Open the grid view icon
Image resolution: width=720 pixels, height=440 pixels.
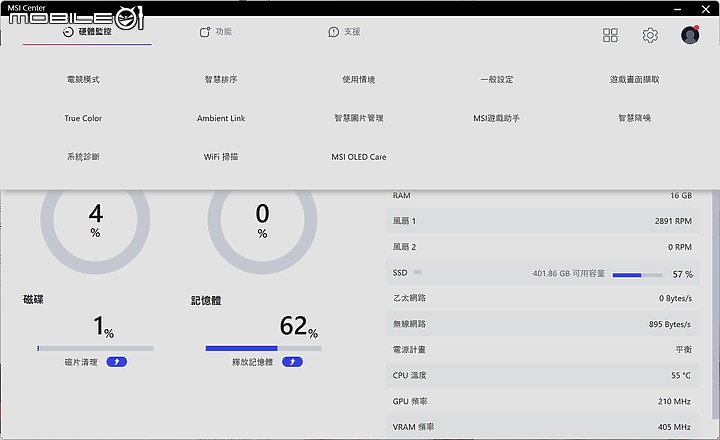click(610, 35)
